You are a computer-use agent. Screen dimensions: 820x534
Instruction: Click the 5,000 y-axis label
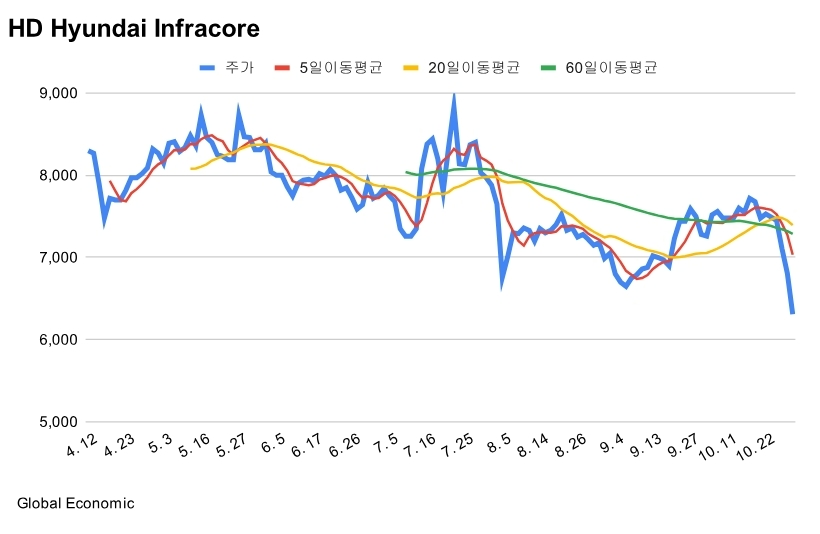pos(59,422)
